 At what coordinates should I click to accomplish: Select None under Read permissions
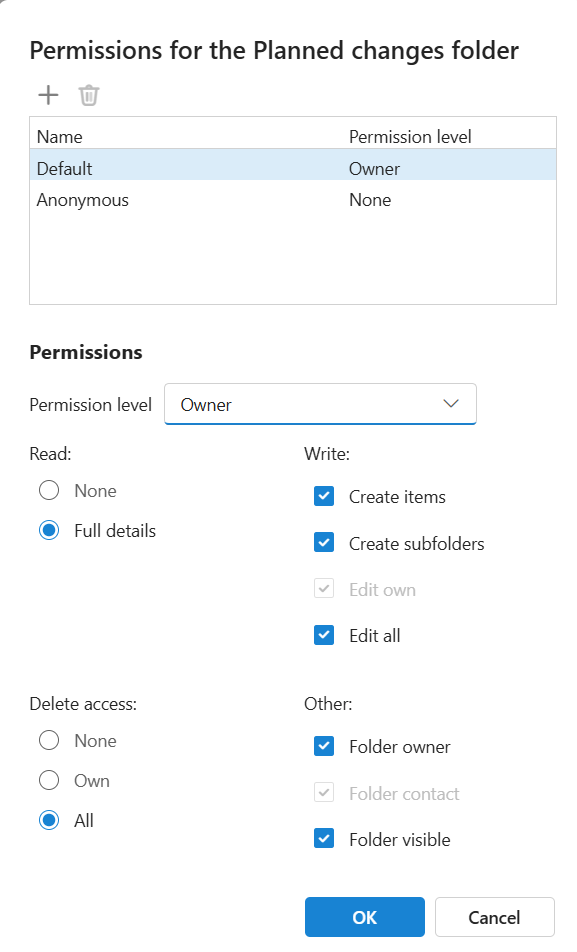pos(49,490)
